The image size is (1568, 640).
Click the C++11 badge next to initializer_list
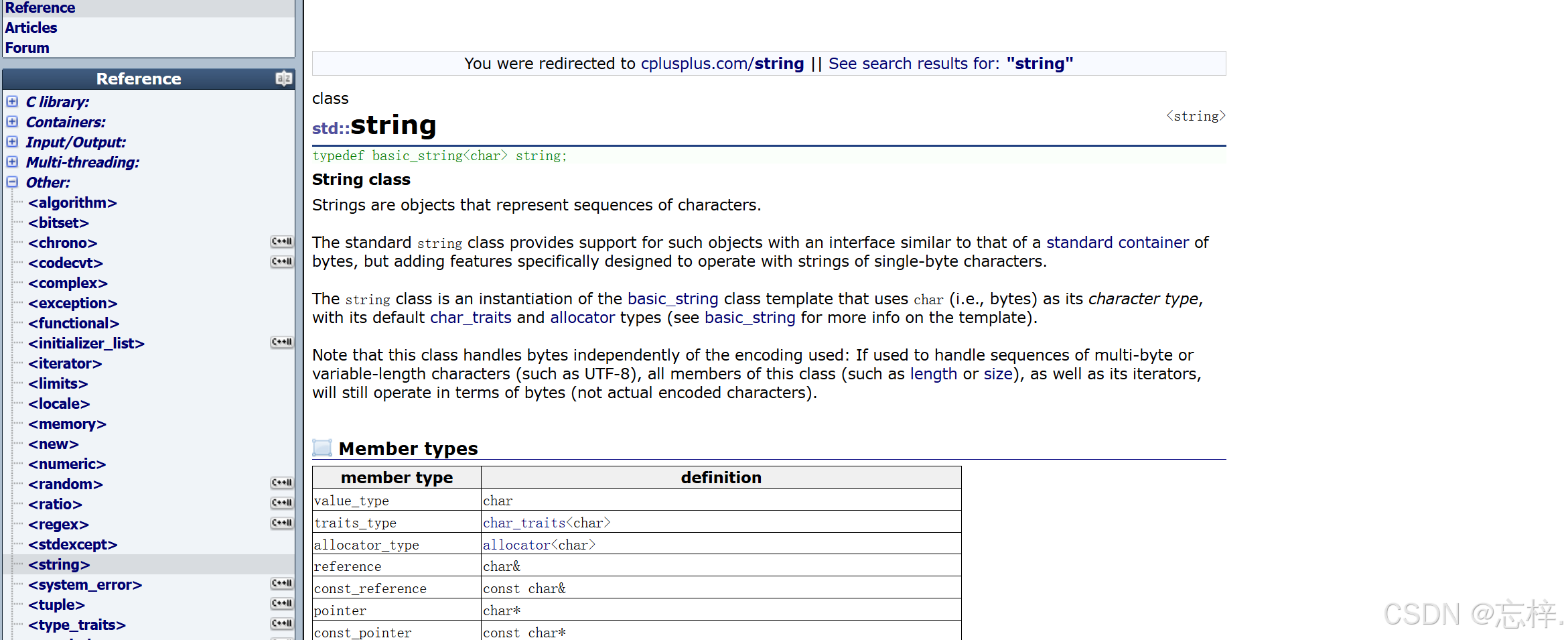[x=282, y=342]
